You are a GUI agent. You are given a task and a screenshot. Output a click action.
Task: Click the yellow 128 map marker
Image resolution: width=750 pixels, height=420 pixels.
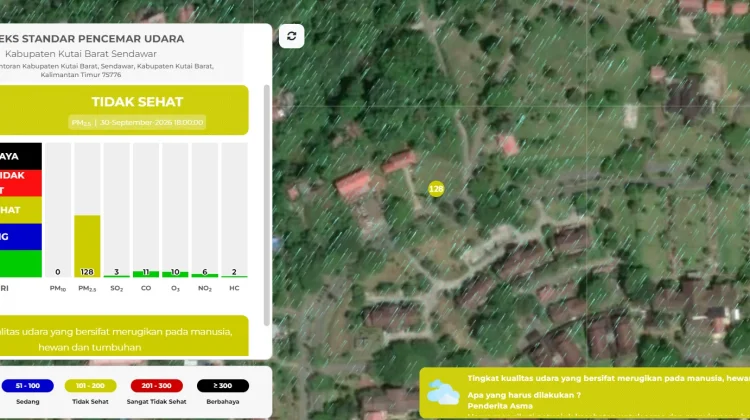(x=436, y=189)
